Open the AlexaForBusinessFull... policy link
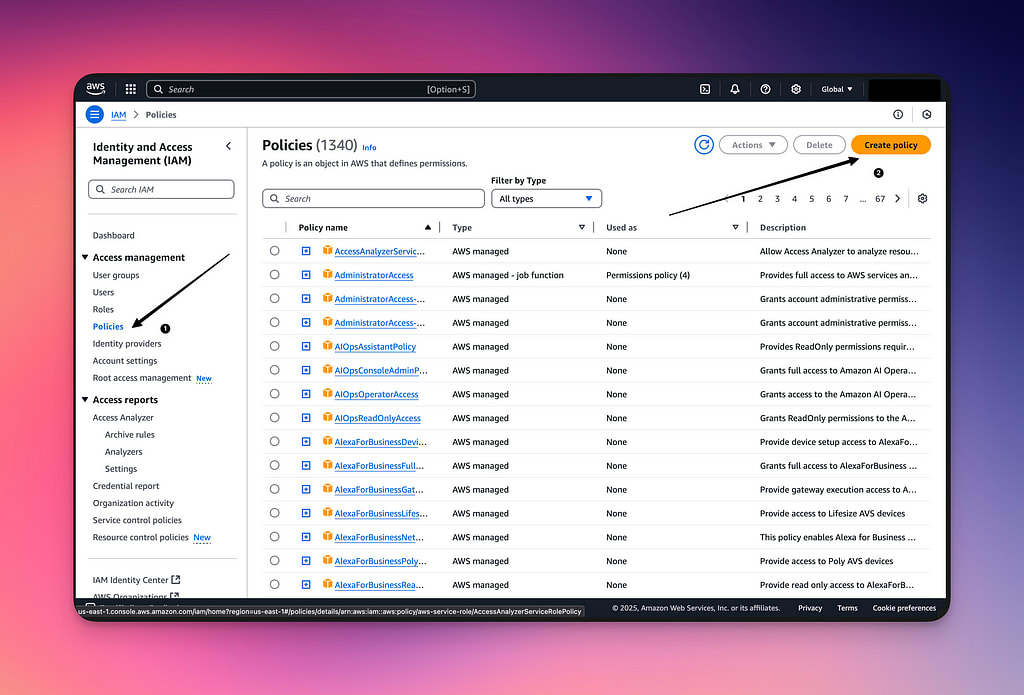Image resolution: width=1024 pixels, height=695 pixels. point(379,466)
